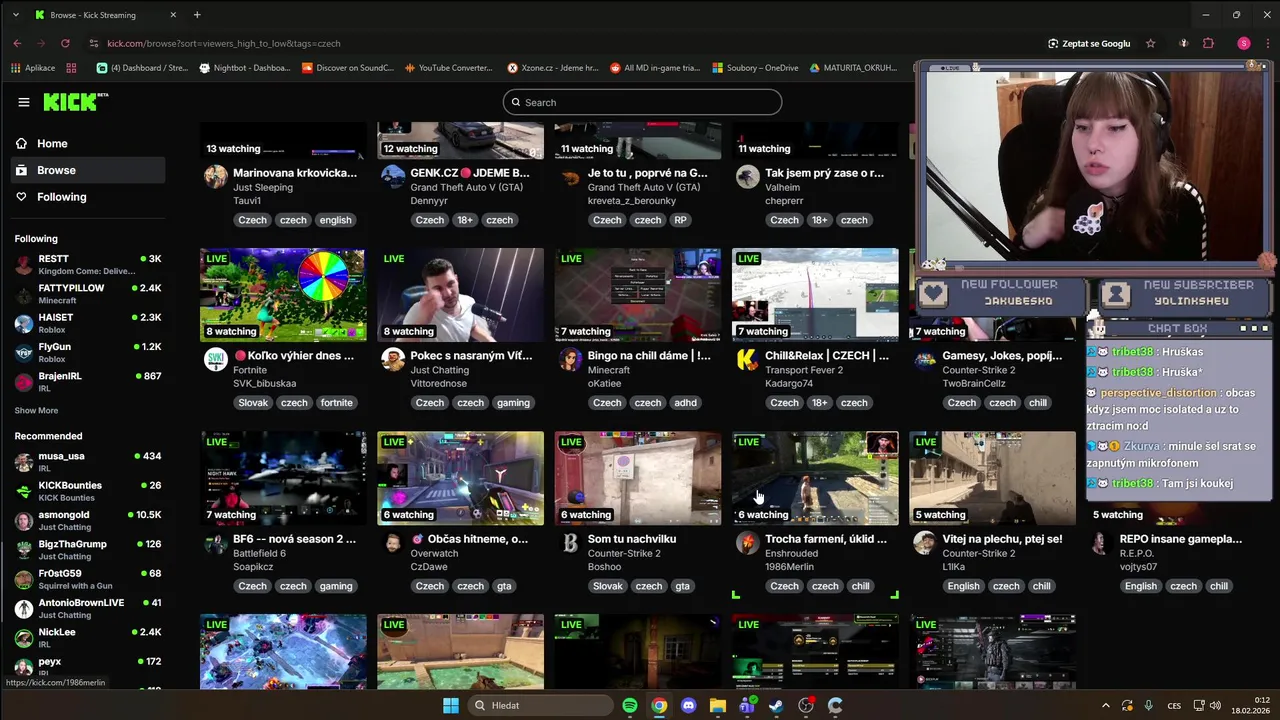This screenshot has height=720, width=1280.
Task: Open Discord from taskbar
Action: point(688,705)
